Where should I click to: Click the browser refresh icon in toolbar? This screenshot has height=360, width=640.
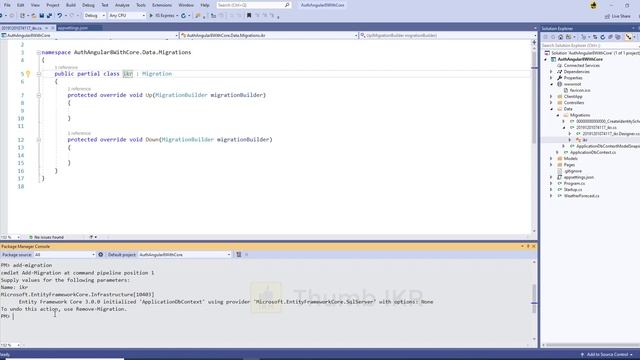pyautogui.click(x=184, y=16)
